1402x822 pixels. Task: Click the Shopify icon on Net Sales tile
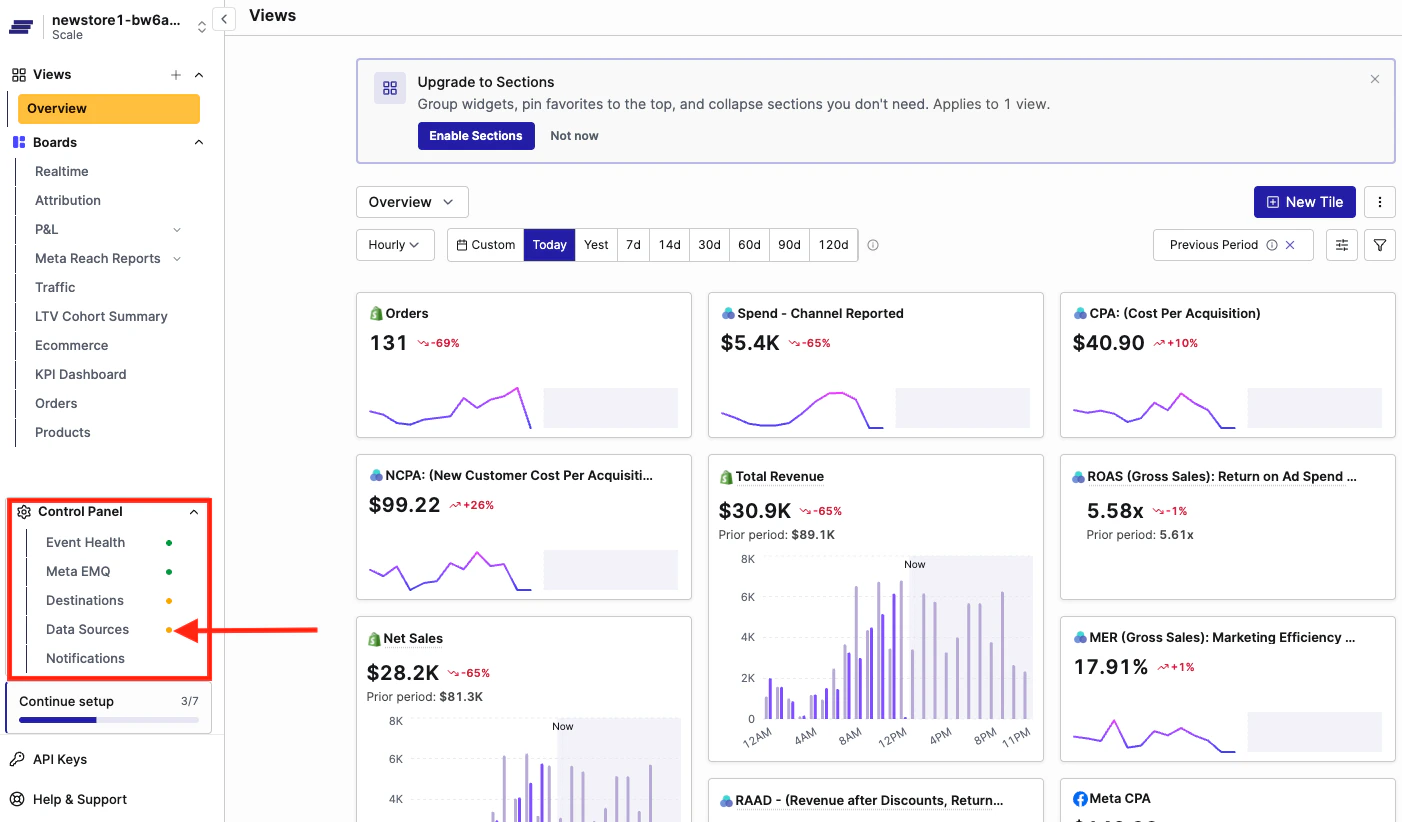pos(375,639)
